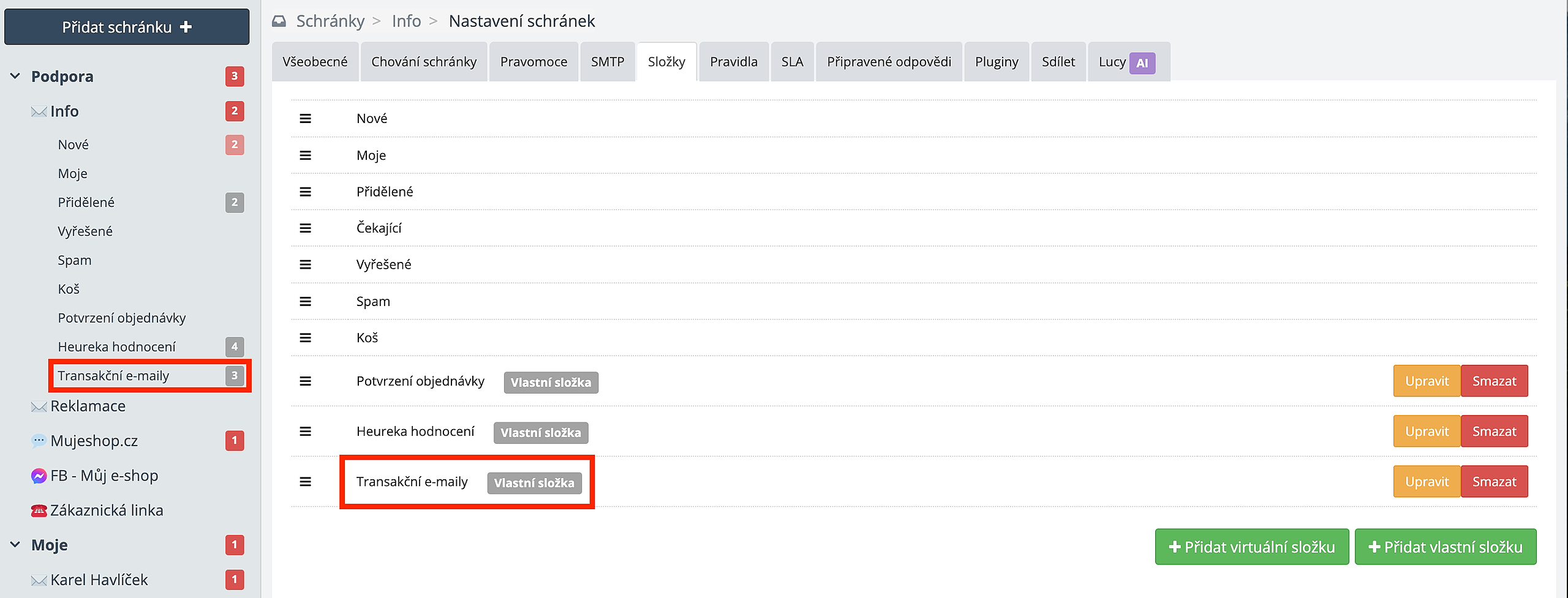Open the Pravidla tab
Screen dimensions: 1568x598
(734, 62)
